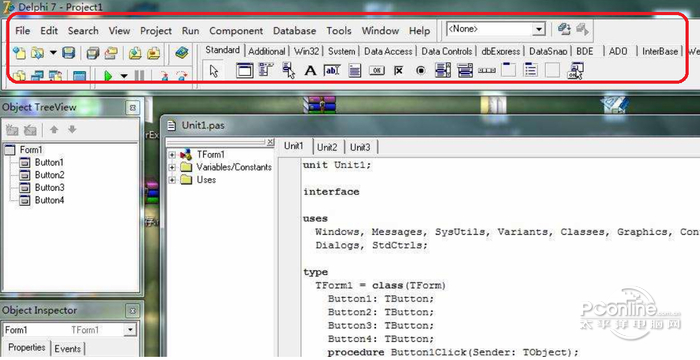This screenshot has width=700, height=360.
Task: Click the green Run arrow
Action: (x=108, y=75)
